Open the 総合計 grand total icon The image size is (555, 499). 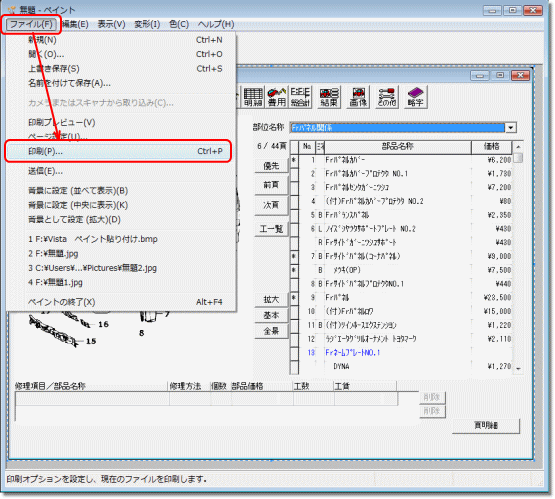pos(300,97)
